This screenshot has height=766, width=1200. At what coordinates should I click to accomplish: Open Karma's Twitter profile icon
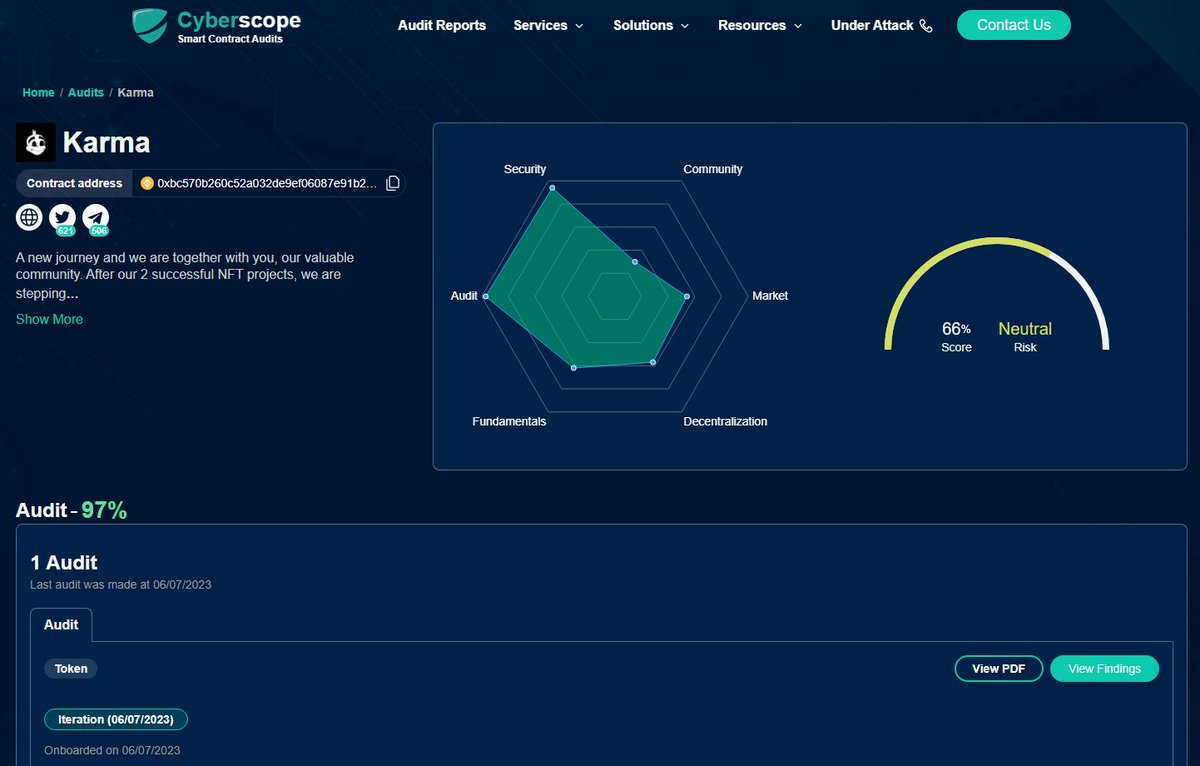click(63, 217)
